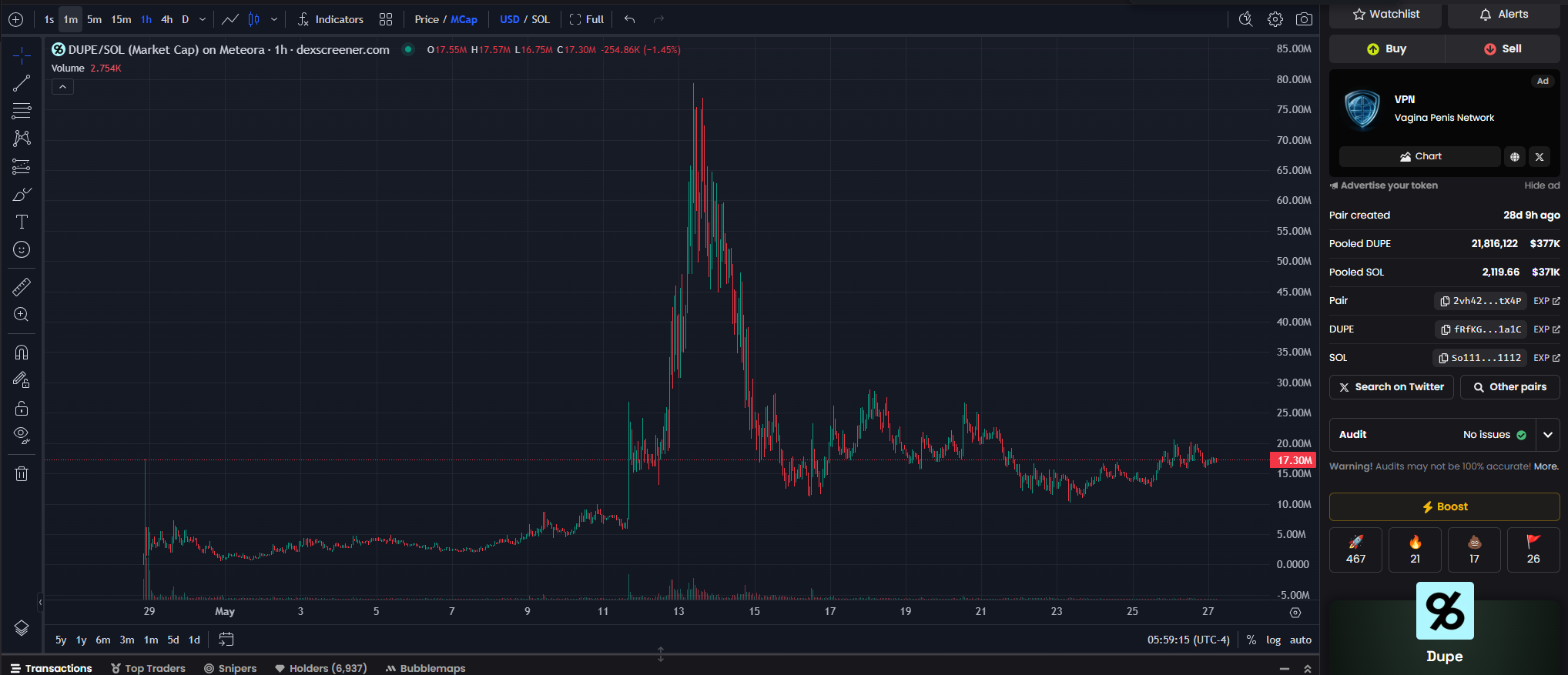
Task: Click the line chart style icon
Action: pos(230,19)
